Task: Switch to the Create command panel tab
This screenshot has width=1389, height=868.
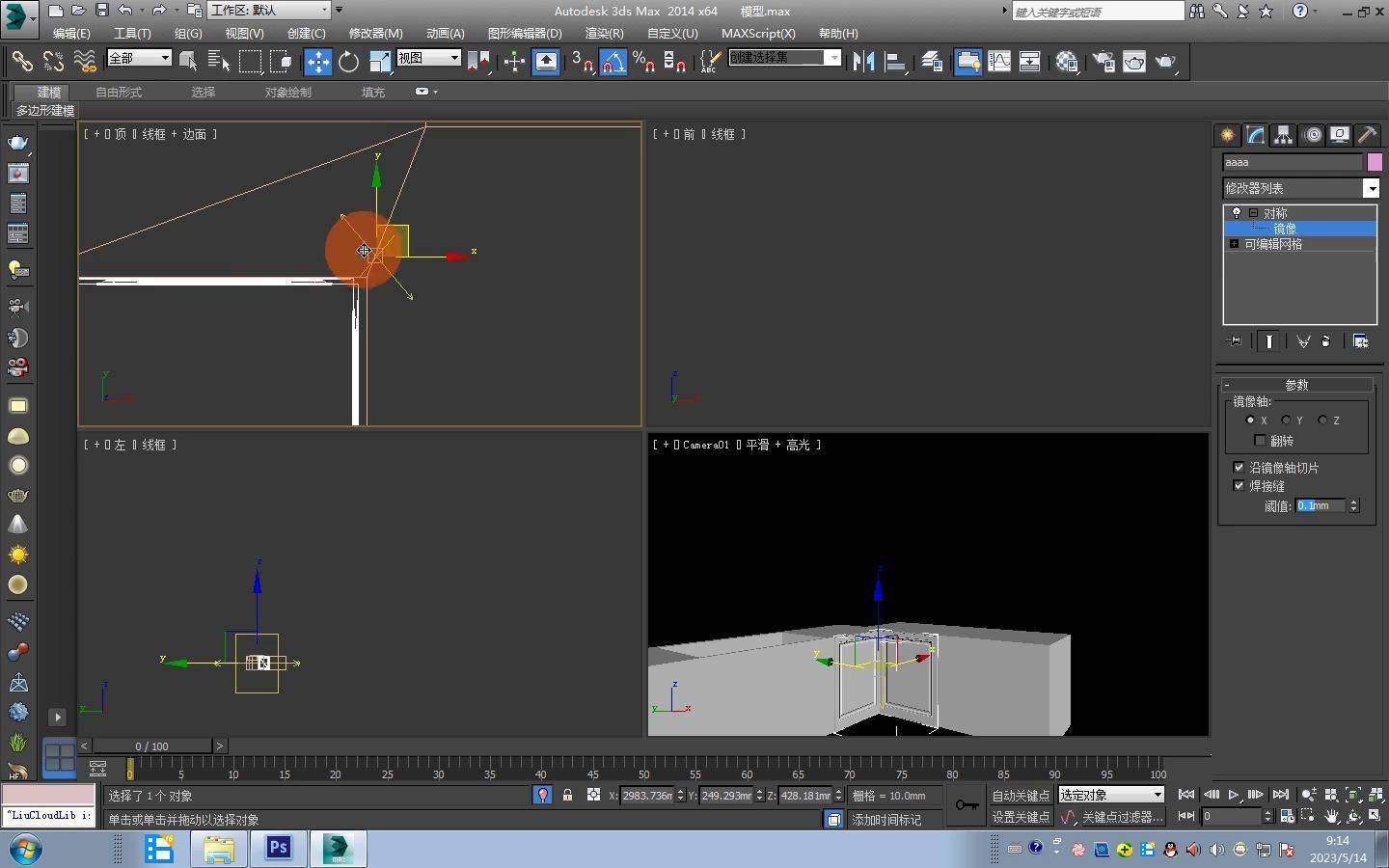Action: tap(1227, 135)
